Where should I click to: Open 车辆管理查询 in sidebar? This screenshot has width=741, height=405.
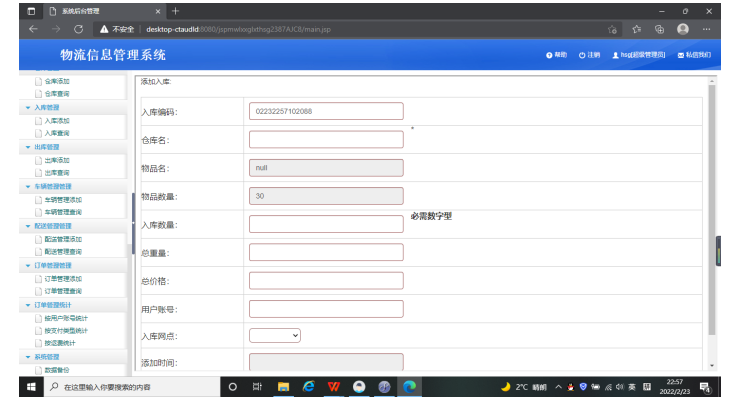click(x=63, y=212)
